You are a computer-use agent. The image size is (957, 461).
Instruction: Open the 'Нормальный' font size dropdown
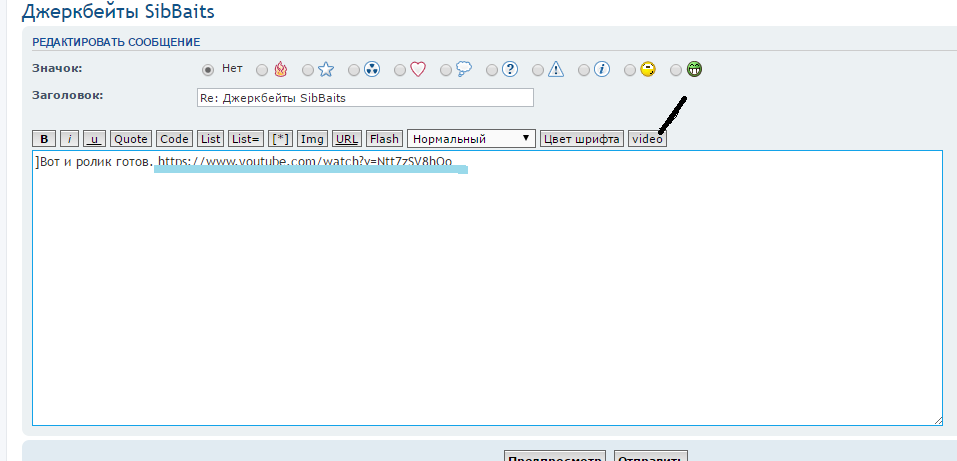pyautogui.click(x=471, y=139)
